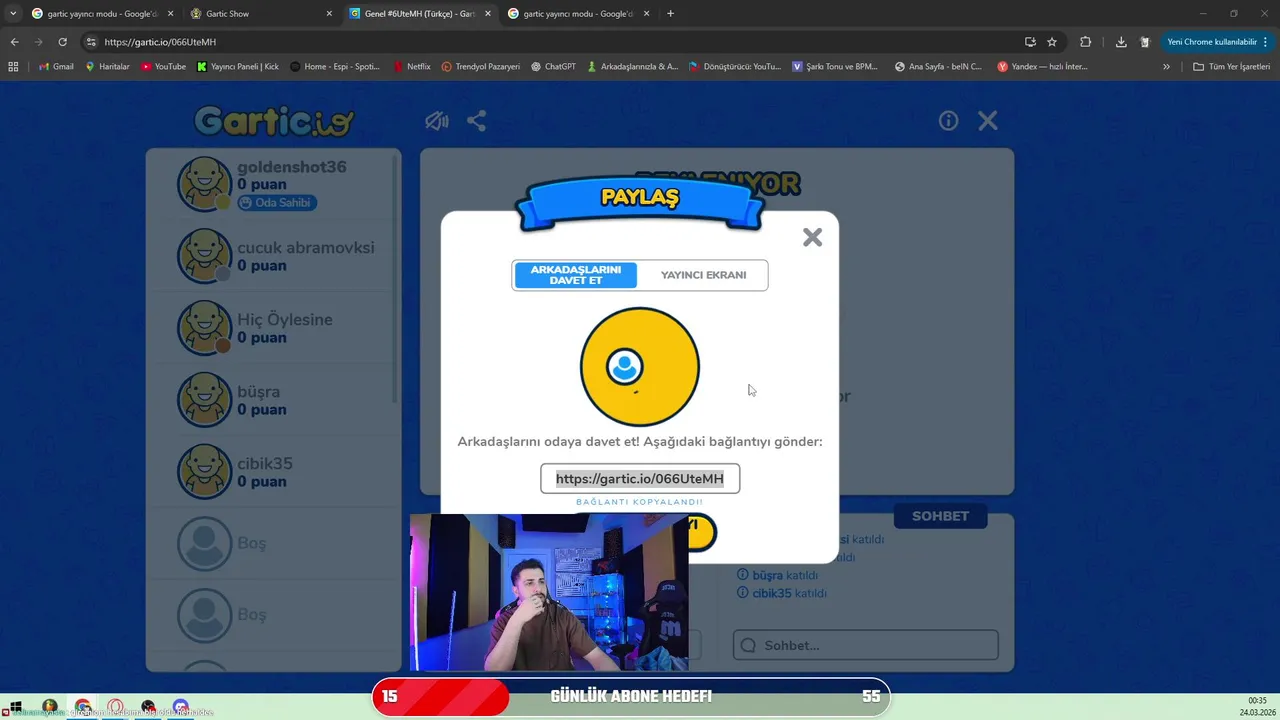Select the Arkadaşlarını Davet Et tab
1280x720 pixels.
tap(575, 275)
